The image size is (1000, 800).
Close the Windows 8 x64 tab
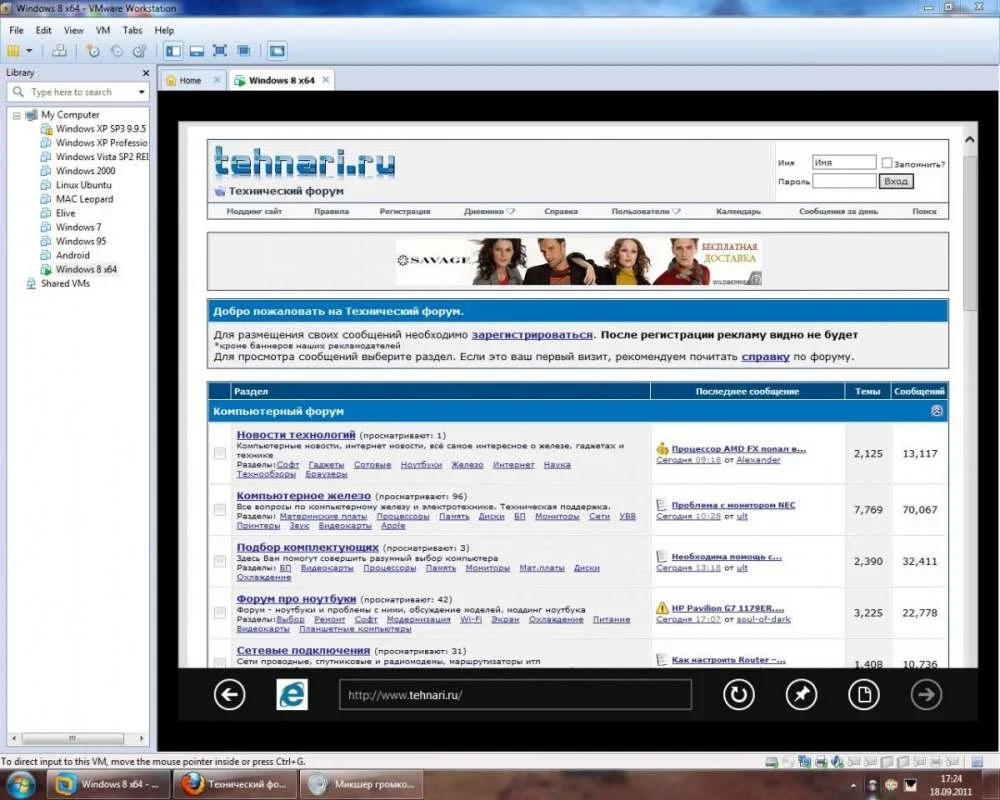point(326,80)
